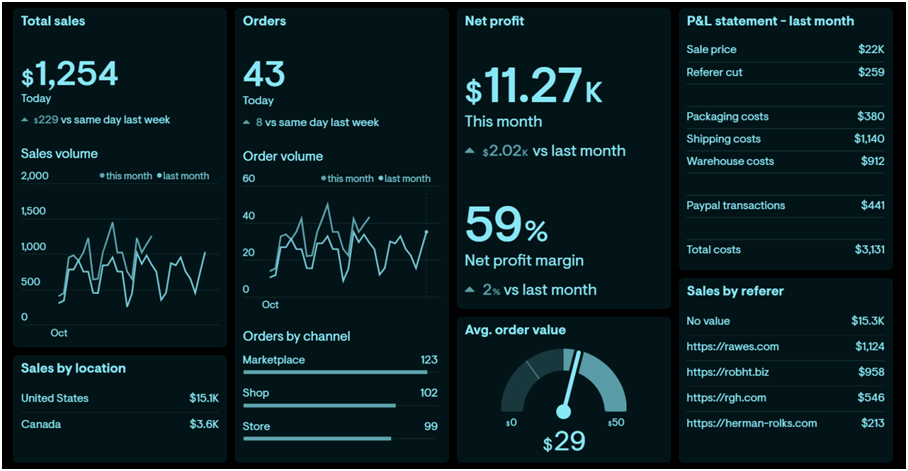The image size is (908, 471).
Task: Open the https://rawes.com referer link
Action: point(733,346)
